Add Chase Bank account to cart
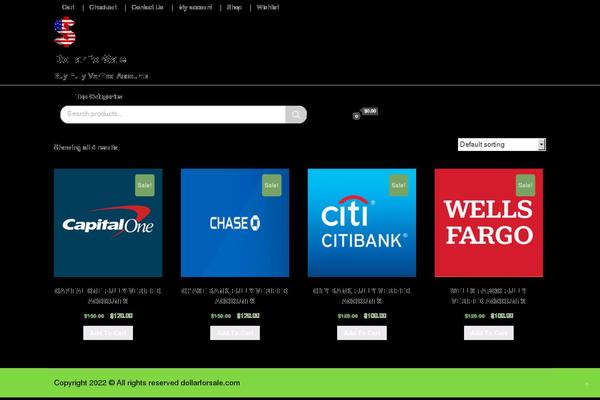The height and width of the screenshot is (400, 600). 235,333
